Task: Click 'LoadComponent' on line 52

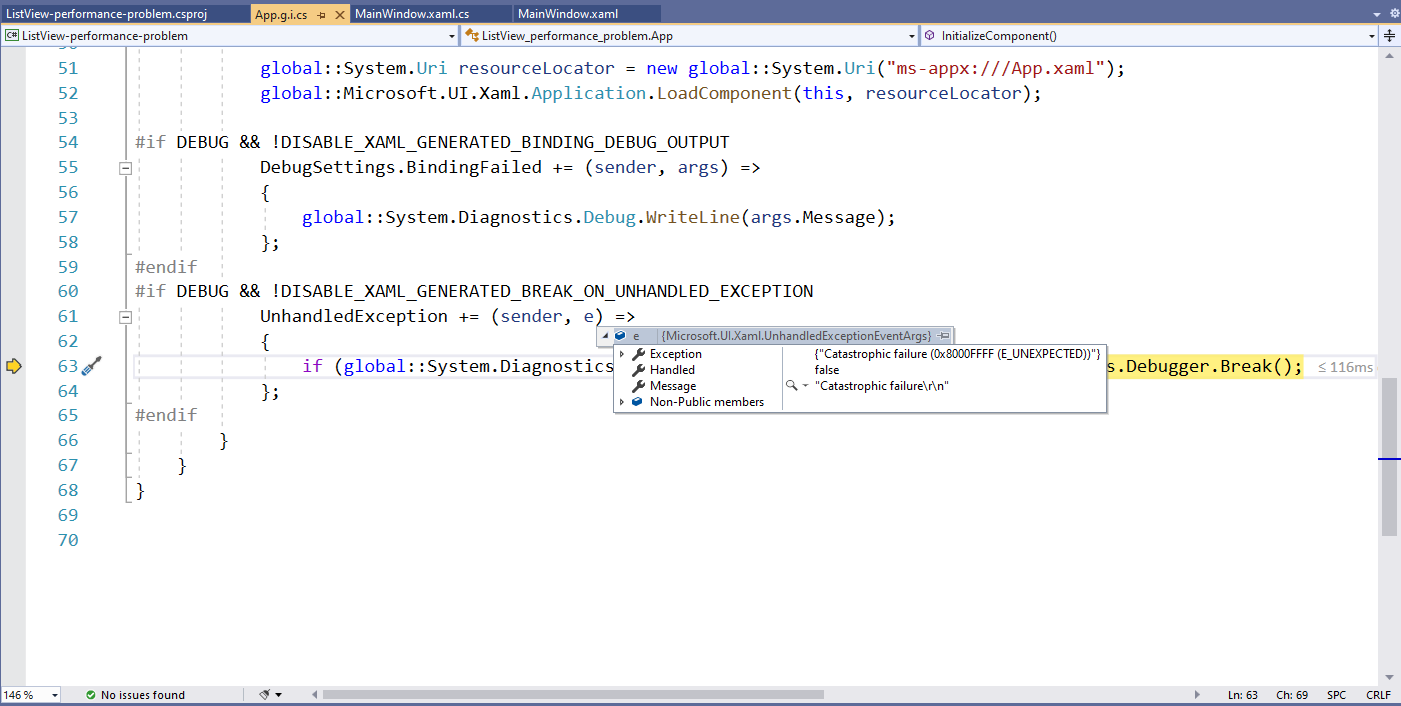Action: point(723,93)
